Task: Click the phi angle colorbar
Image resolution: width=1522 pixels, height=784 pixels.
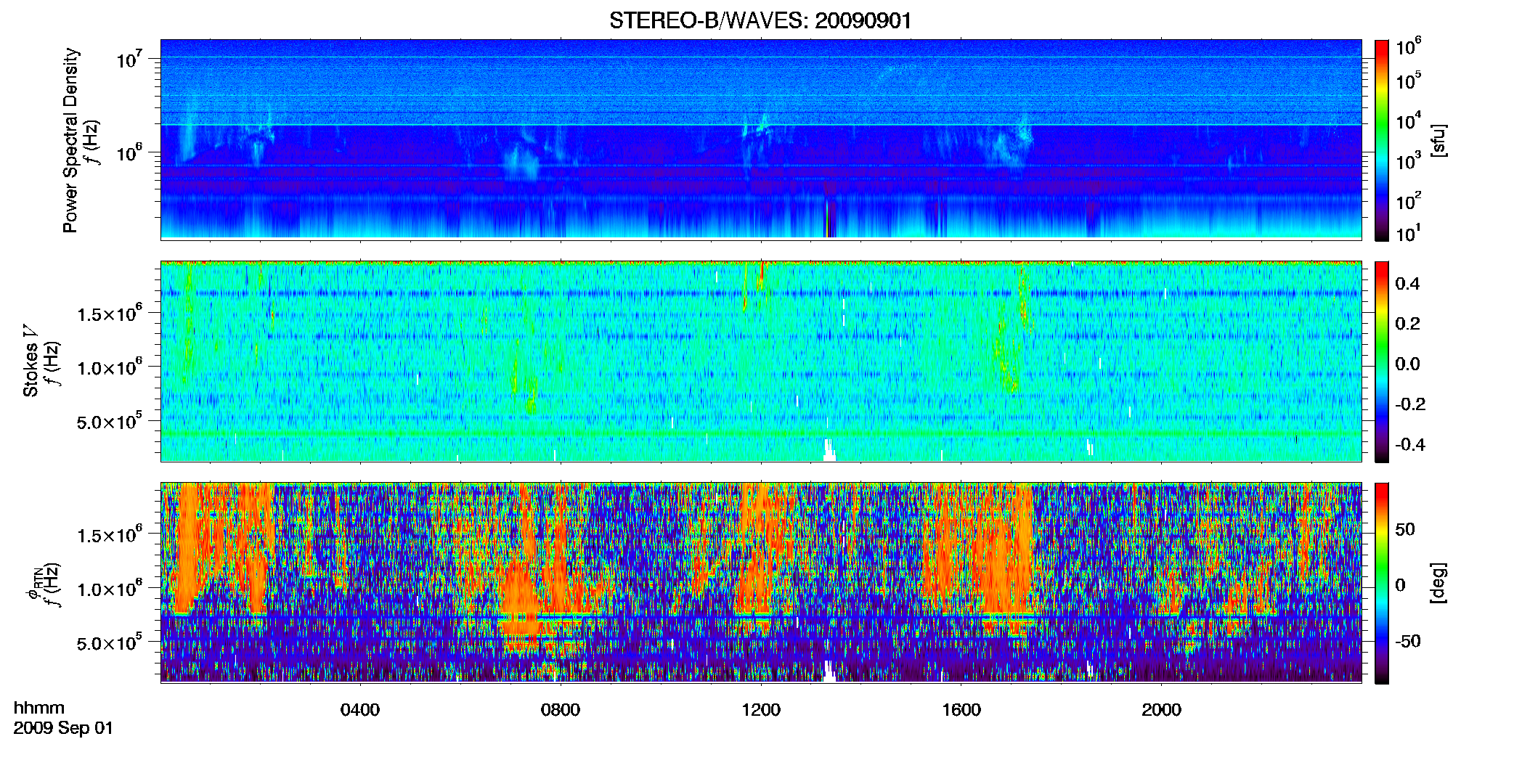Action: (x=1382, y=583)
